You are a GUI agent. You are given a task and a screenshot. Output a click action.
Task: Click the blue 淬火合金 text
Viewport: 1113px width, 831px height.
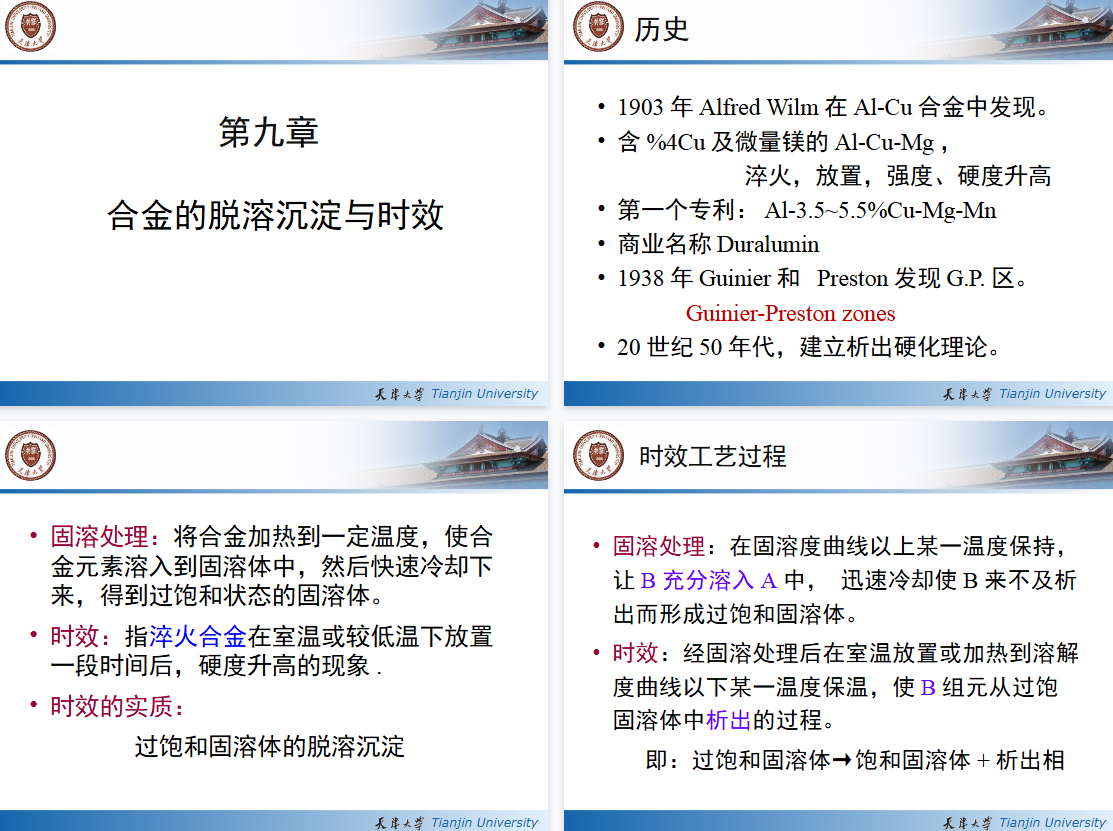[x=197, y=636]
